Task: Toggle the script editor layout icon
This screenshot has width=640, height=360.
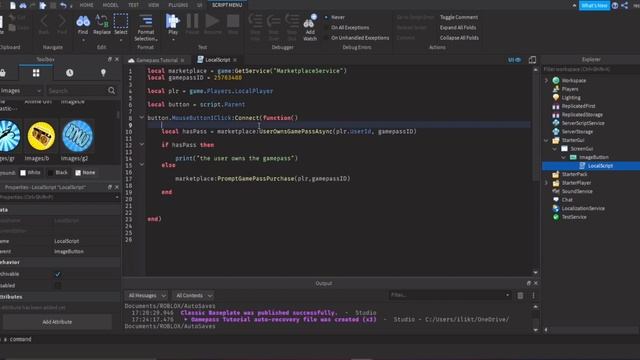Action: tap(532, 60)
